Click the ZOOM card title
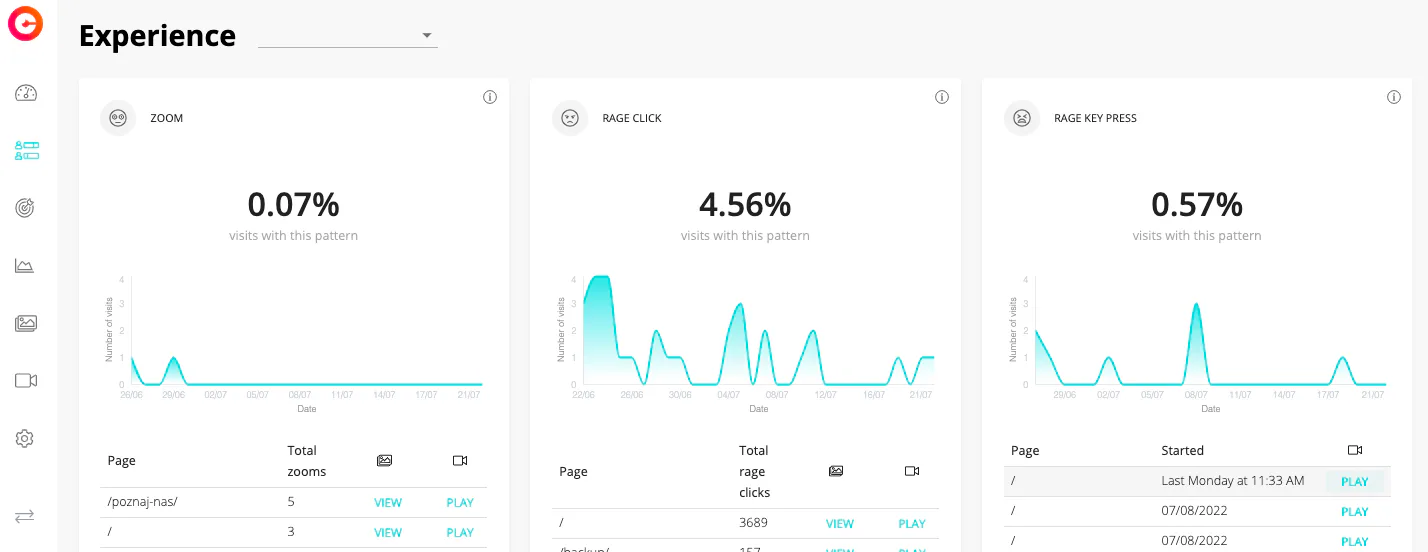 pos(167,118)
